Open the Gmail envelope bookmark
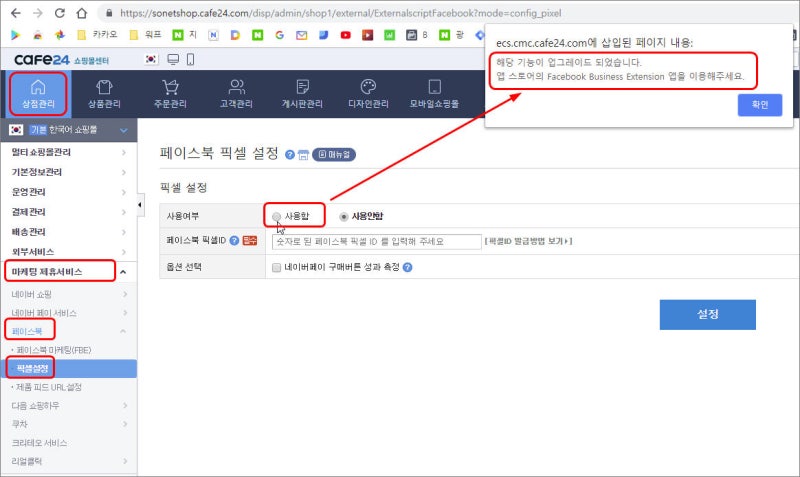Screen dimensions: 800x477 click(x=302, y=35)
